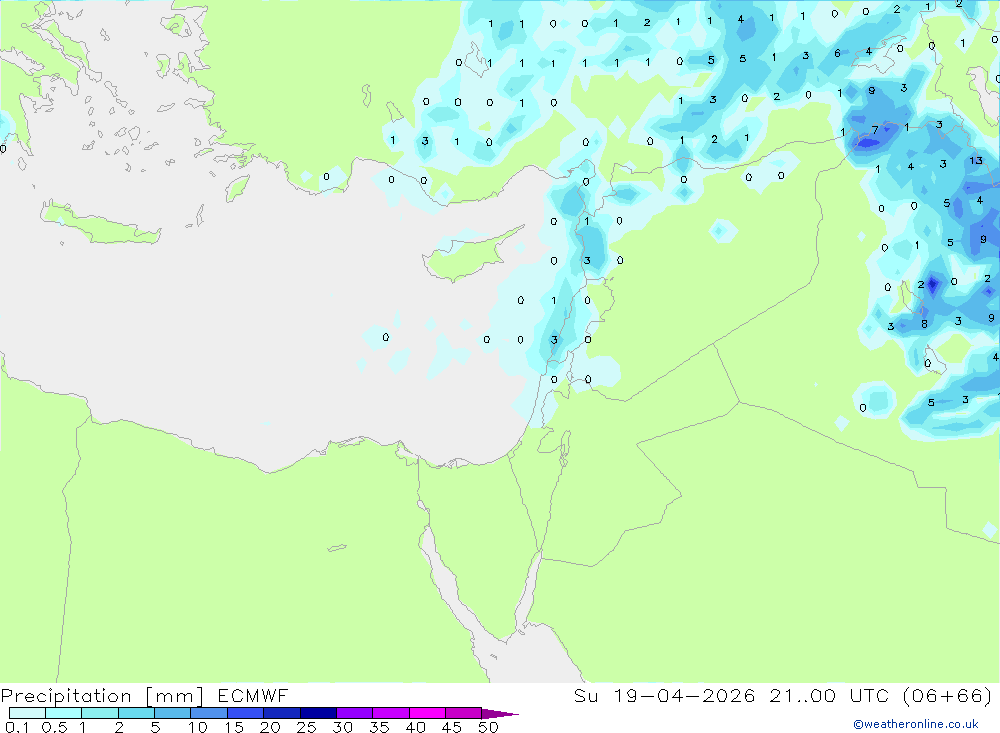Click the '25' legend scale value
Screen dimensions: 1000x733
[307, 727]
